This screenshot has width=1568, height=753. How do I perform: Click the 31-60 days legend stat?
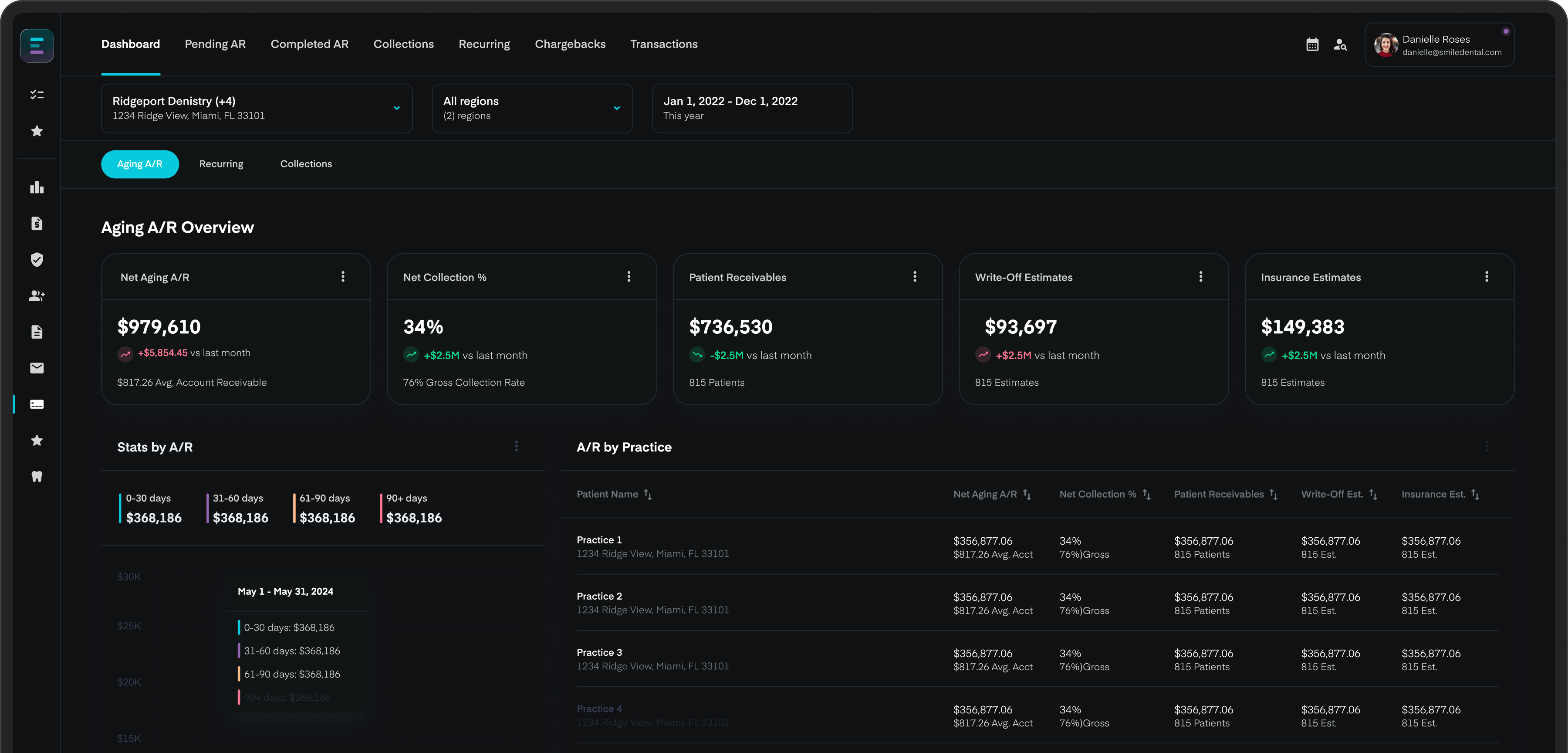pyautogui.click(x=237, y=508)
